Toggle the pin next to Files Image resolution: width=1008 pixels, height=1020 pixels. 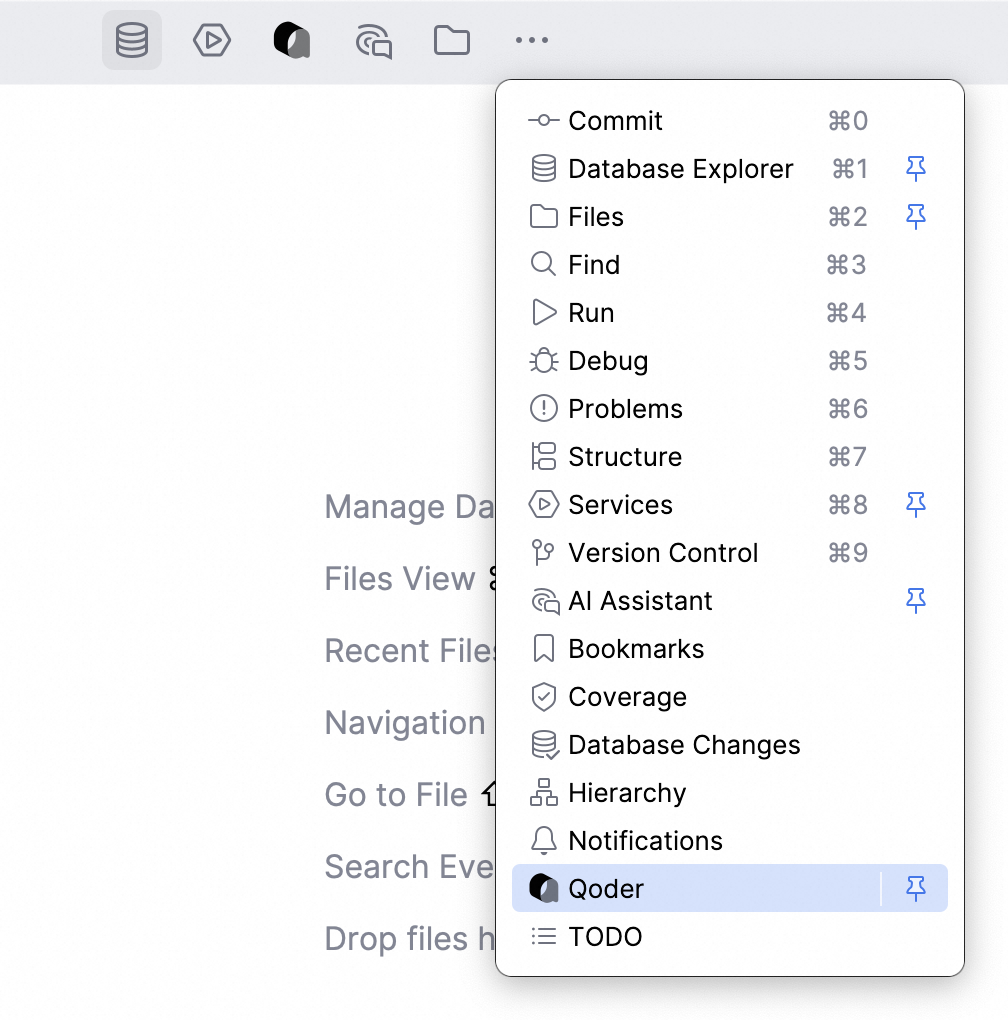point(916,217)
